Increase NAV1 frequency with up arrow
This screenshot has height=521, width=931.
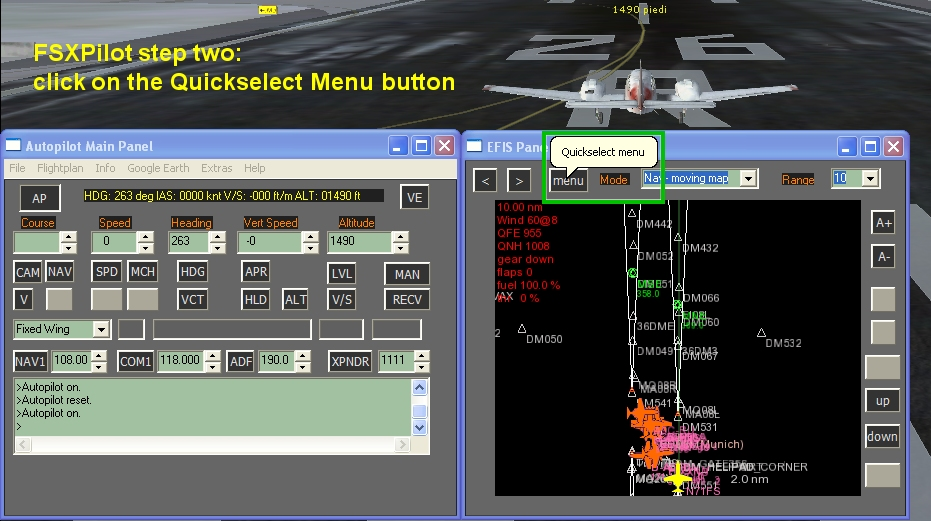point(100,355)
